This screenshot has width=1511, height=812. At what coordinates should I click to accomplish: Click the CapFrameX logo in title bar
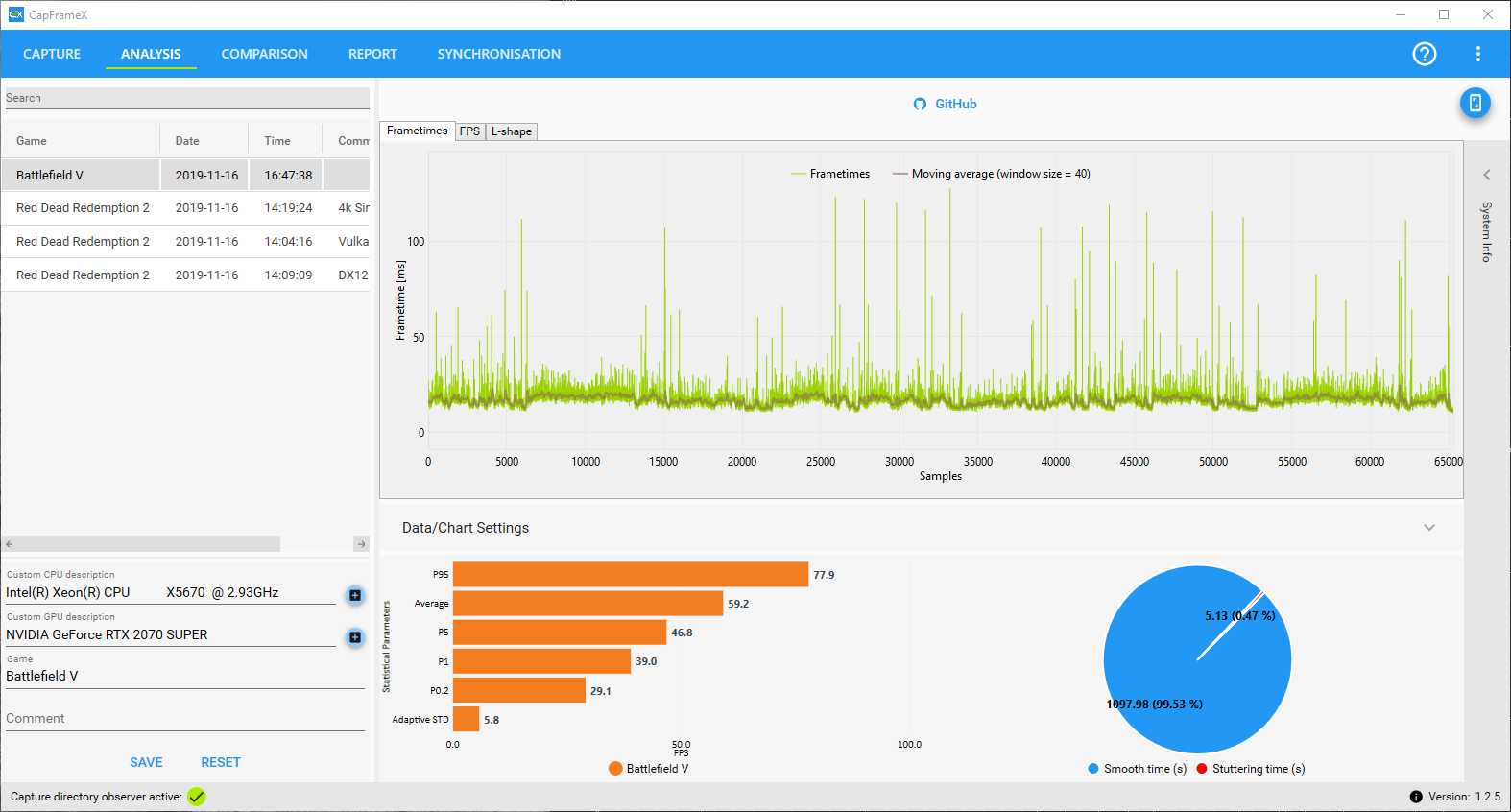pyautogui.click(x=15, y=14)
